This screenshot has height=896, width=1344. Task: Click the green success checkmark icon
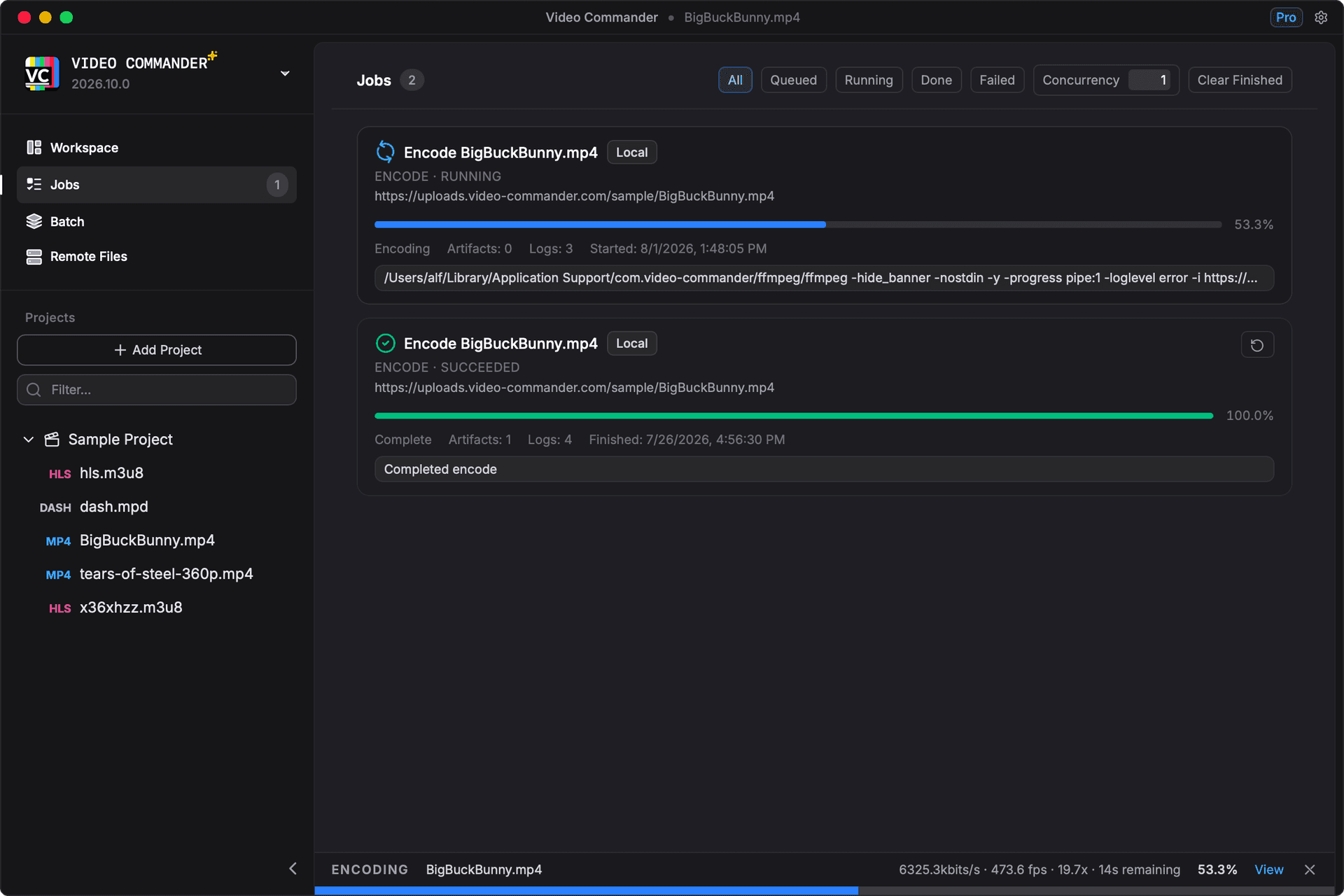(386, 343)
